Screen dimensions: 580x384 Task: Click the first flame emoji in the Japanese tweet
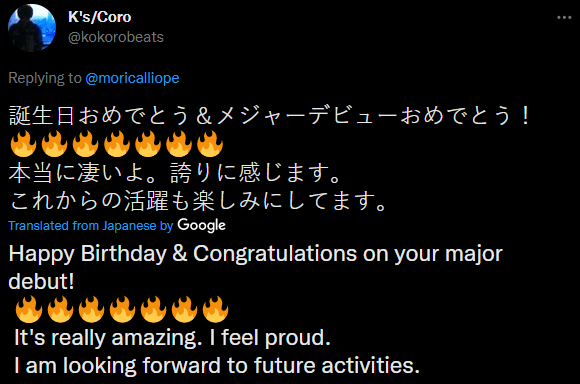click(x=23, y=144)
